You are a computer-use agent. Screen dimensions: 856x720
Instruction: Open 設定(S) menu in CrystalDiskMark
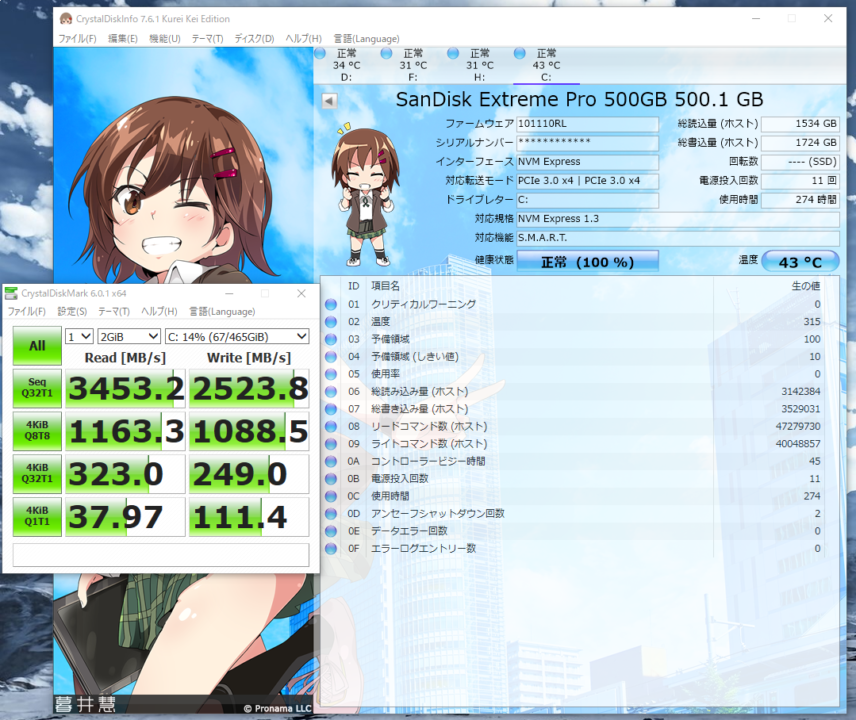[72, 311]
